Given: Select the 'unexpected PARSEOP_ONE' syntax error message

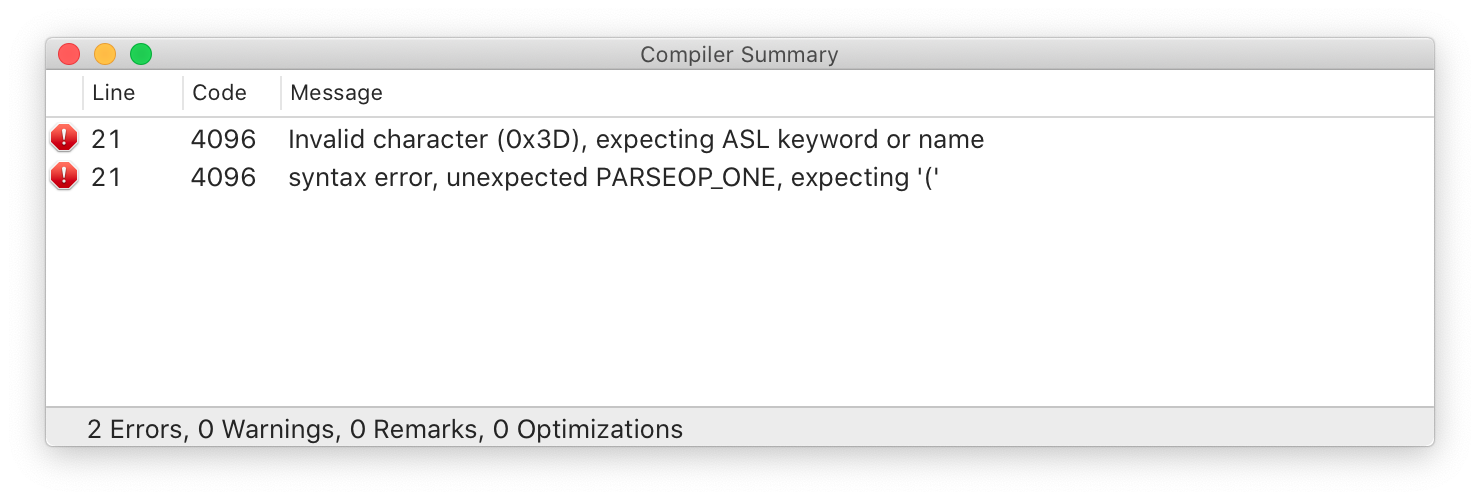Looking at the screenshot, I should 613,177.
